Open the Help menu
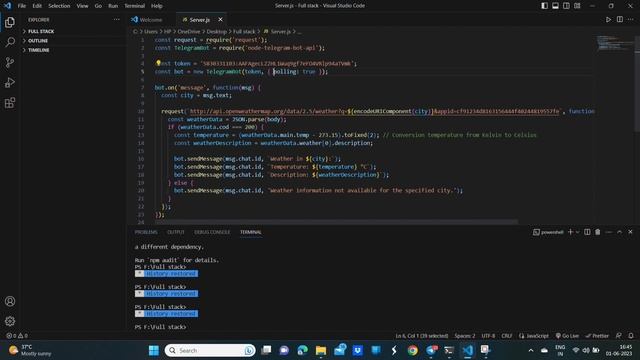The width and height of the screenshot is (640, 360). click(x=157, y=6)
